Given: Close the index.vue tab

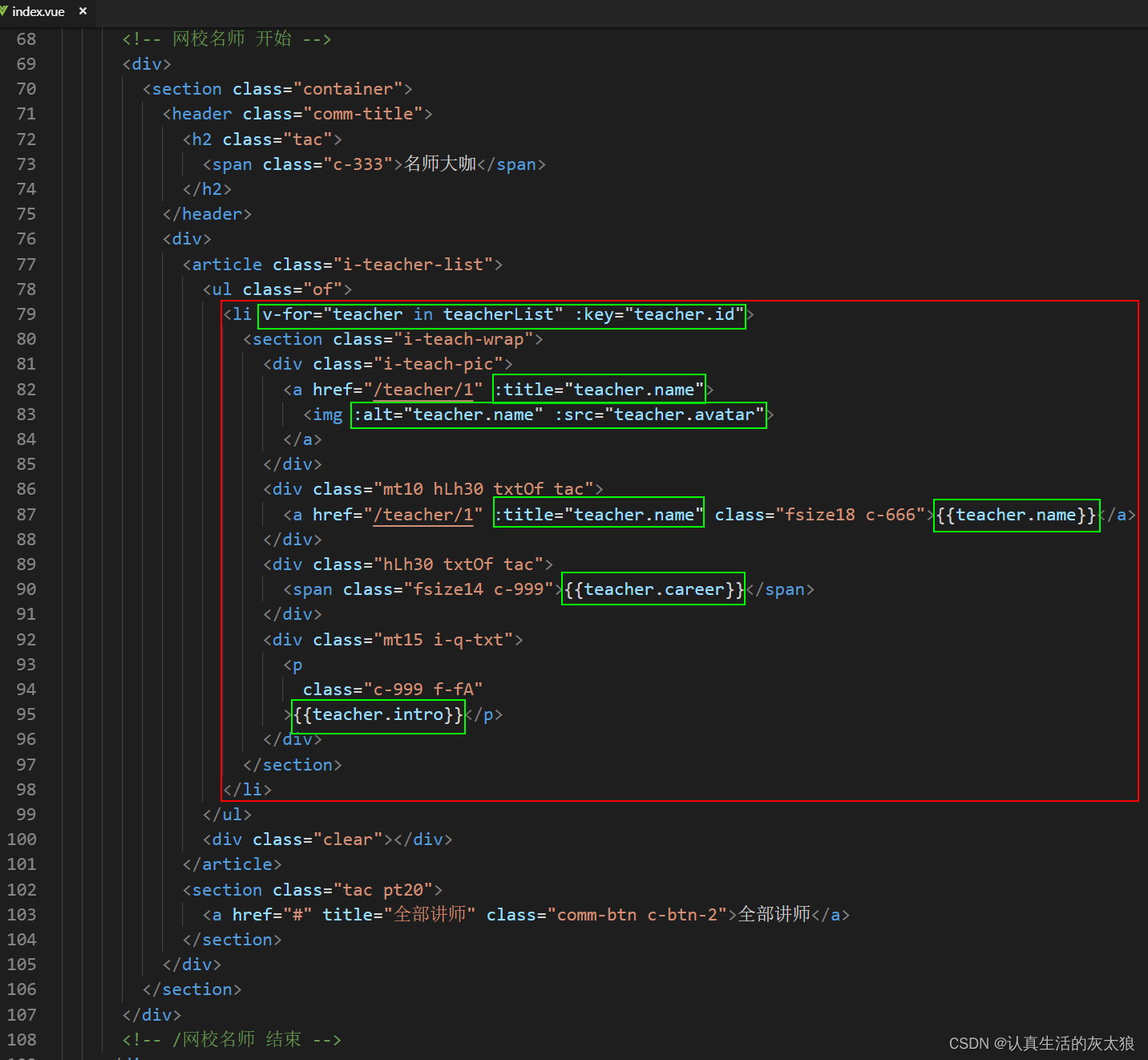Looking at the screenshot, I should tap(83, 11).
